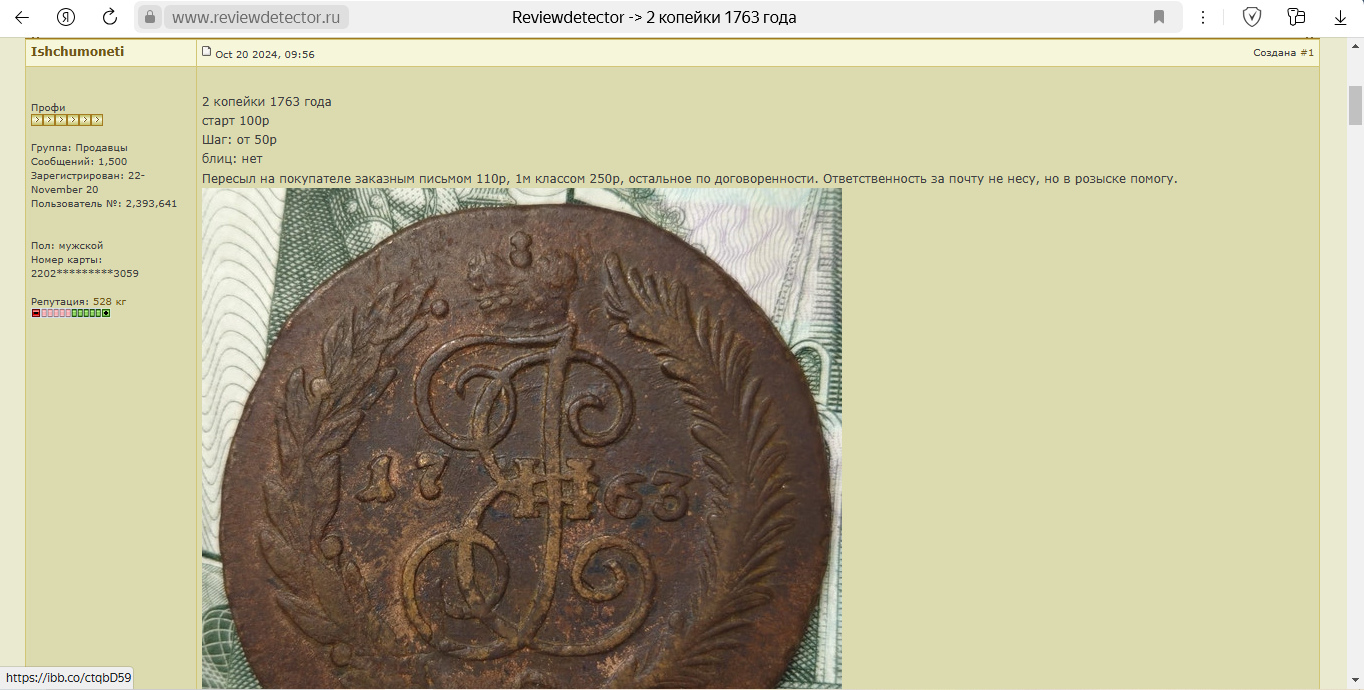
Task: Click the 'Пол: мужской' text
Action: pos(67,246)
